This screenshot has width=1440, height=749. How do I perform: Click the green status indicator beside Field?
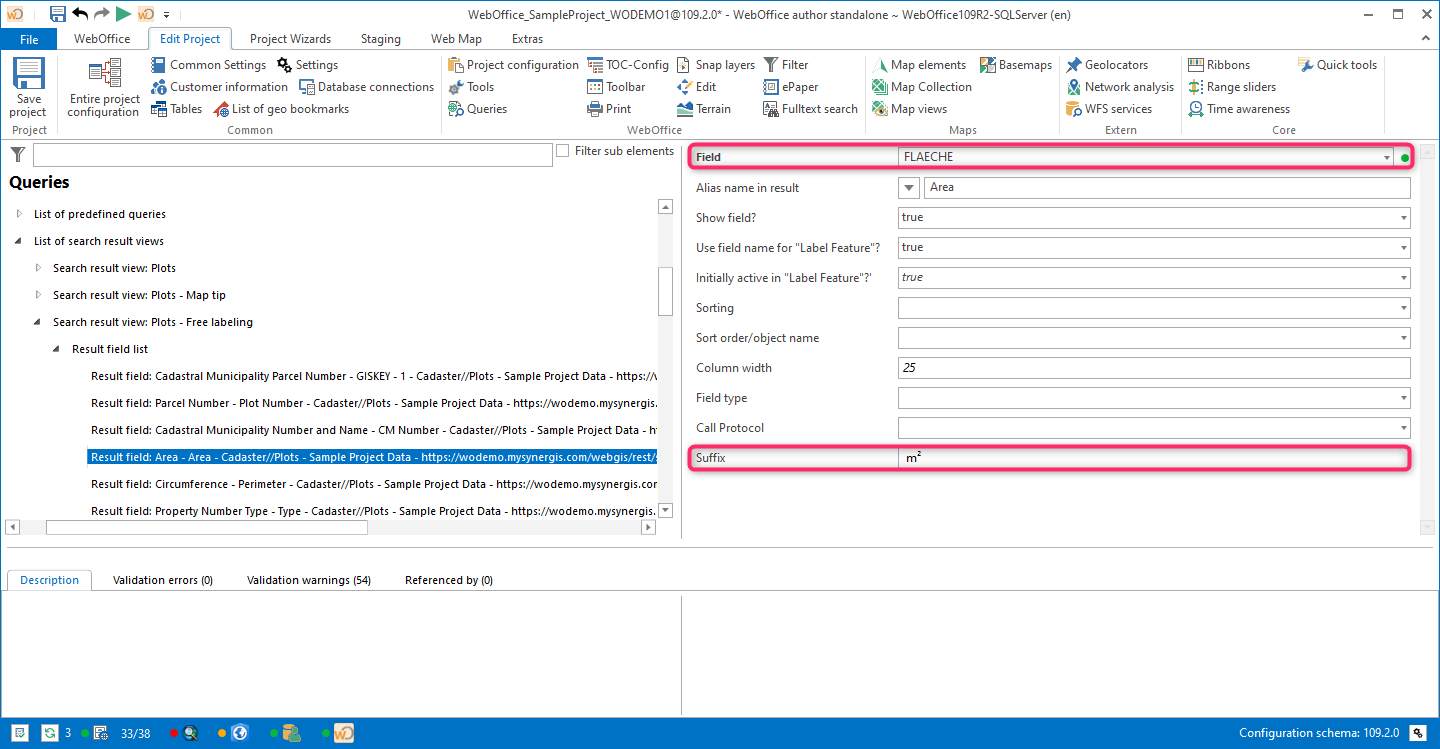pyautogui.click(x=1405, y=157)
